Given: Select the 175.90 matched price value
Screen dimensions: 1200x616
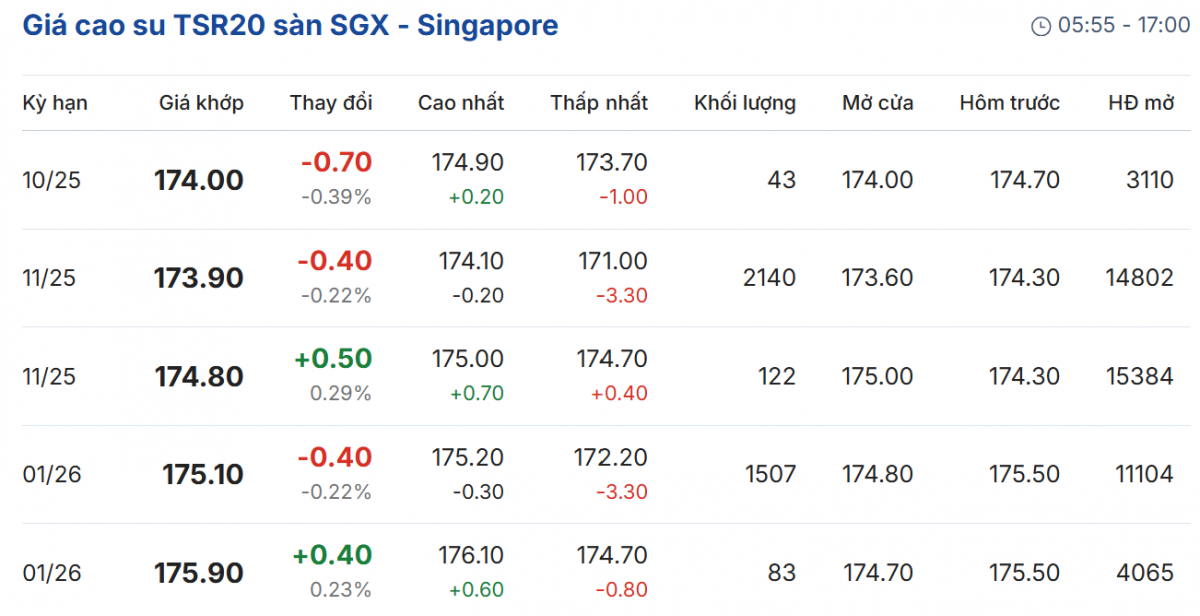Looking at the screenshot, I should click(x=198, y=573).
